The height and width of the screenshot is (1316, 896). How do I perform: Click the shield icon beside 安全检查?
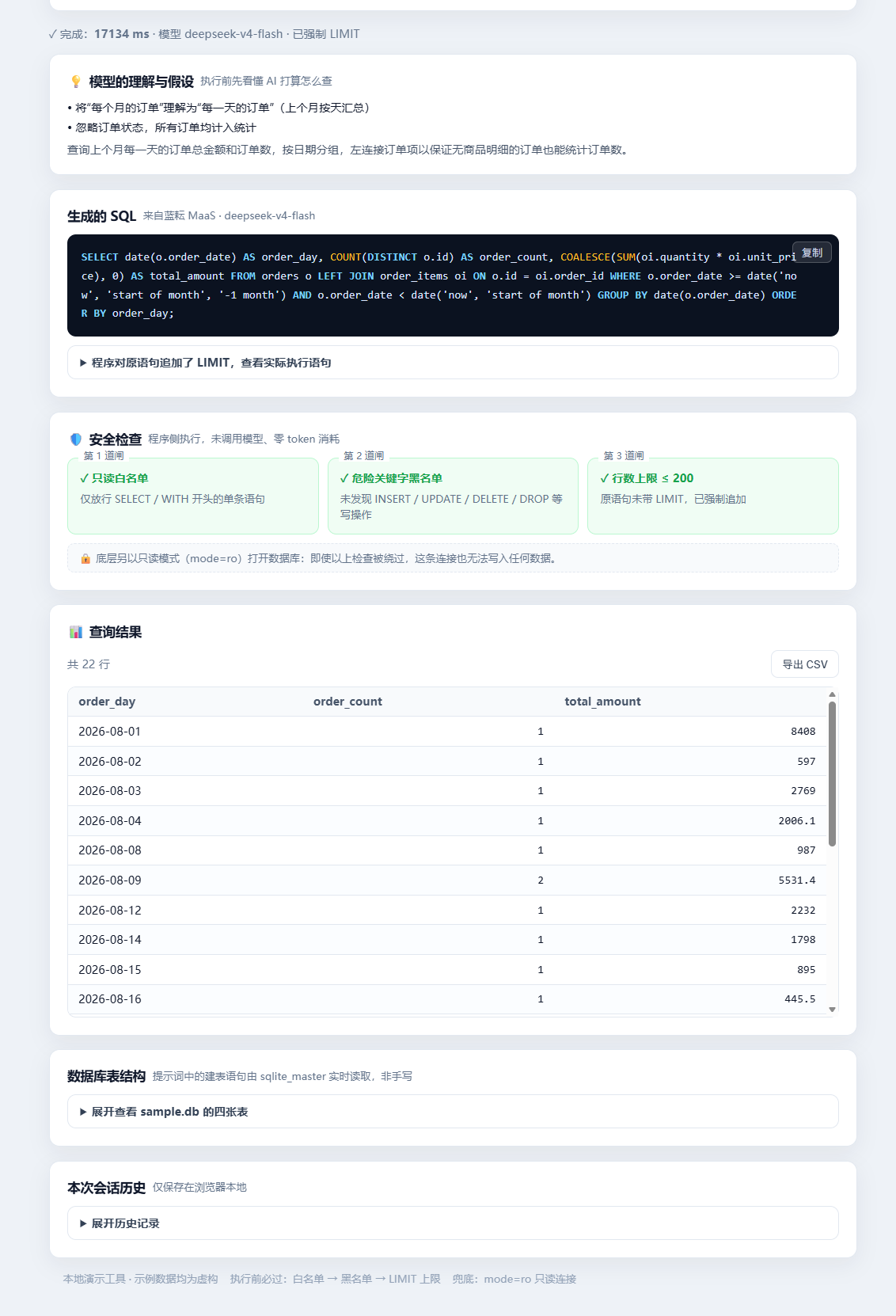pos(76,439)
